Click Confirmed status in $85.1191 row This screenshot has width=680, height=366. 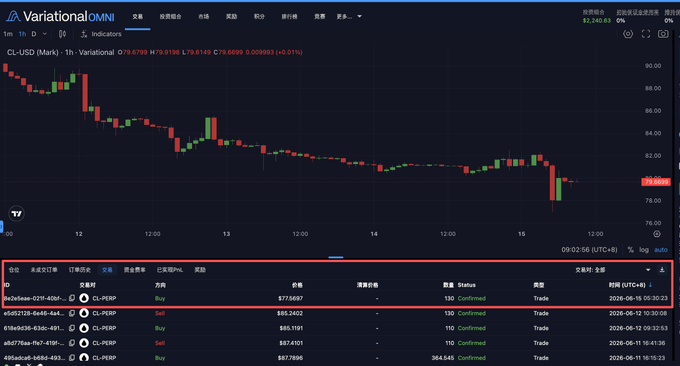click(471, 328)
